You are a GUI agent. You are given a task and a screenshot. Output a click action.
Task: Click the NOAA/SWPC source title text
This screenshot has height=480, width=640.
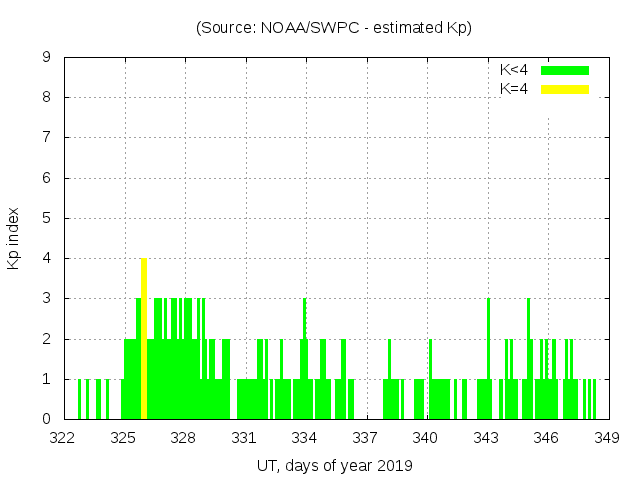point(334,28)
